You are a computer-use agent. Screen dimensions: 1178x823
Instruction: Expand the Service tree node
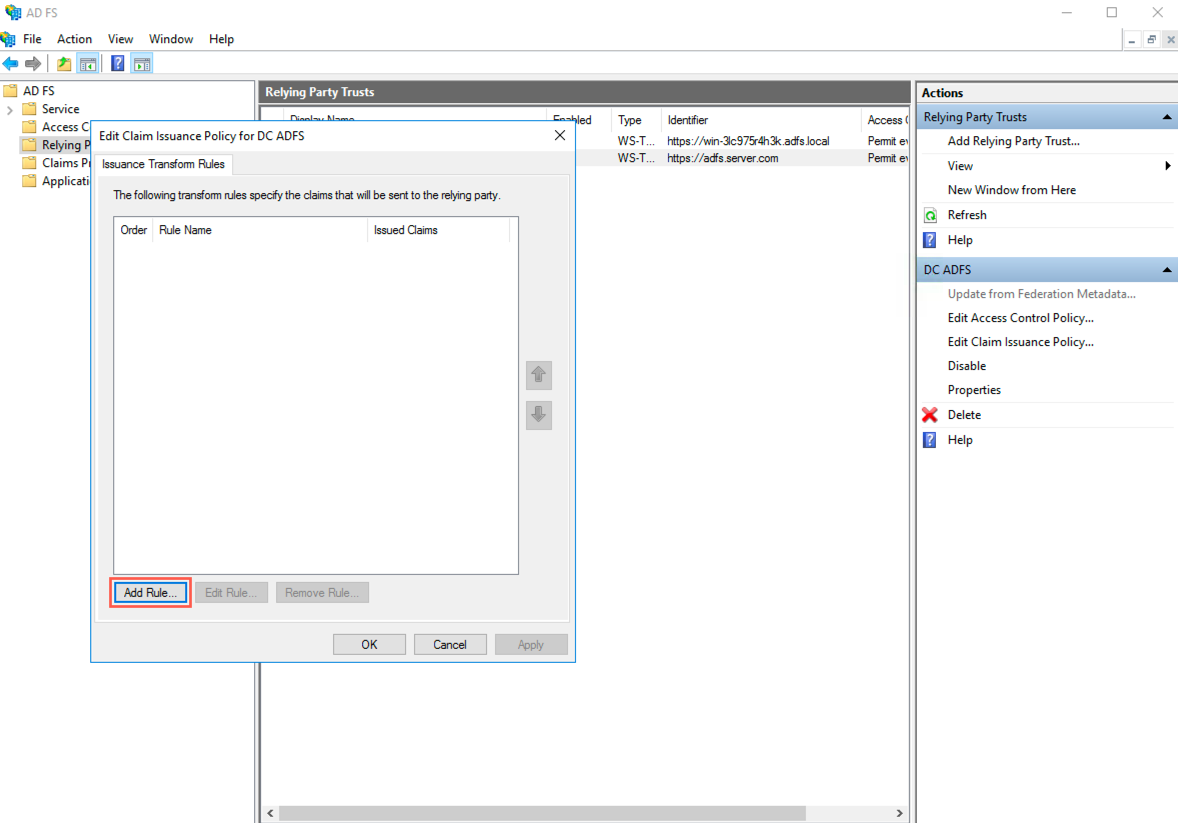click(x=9, y=108)
